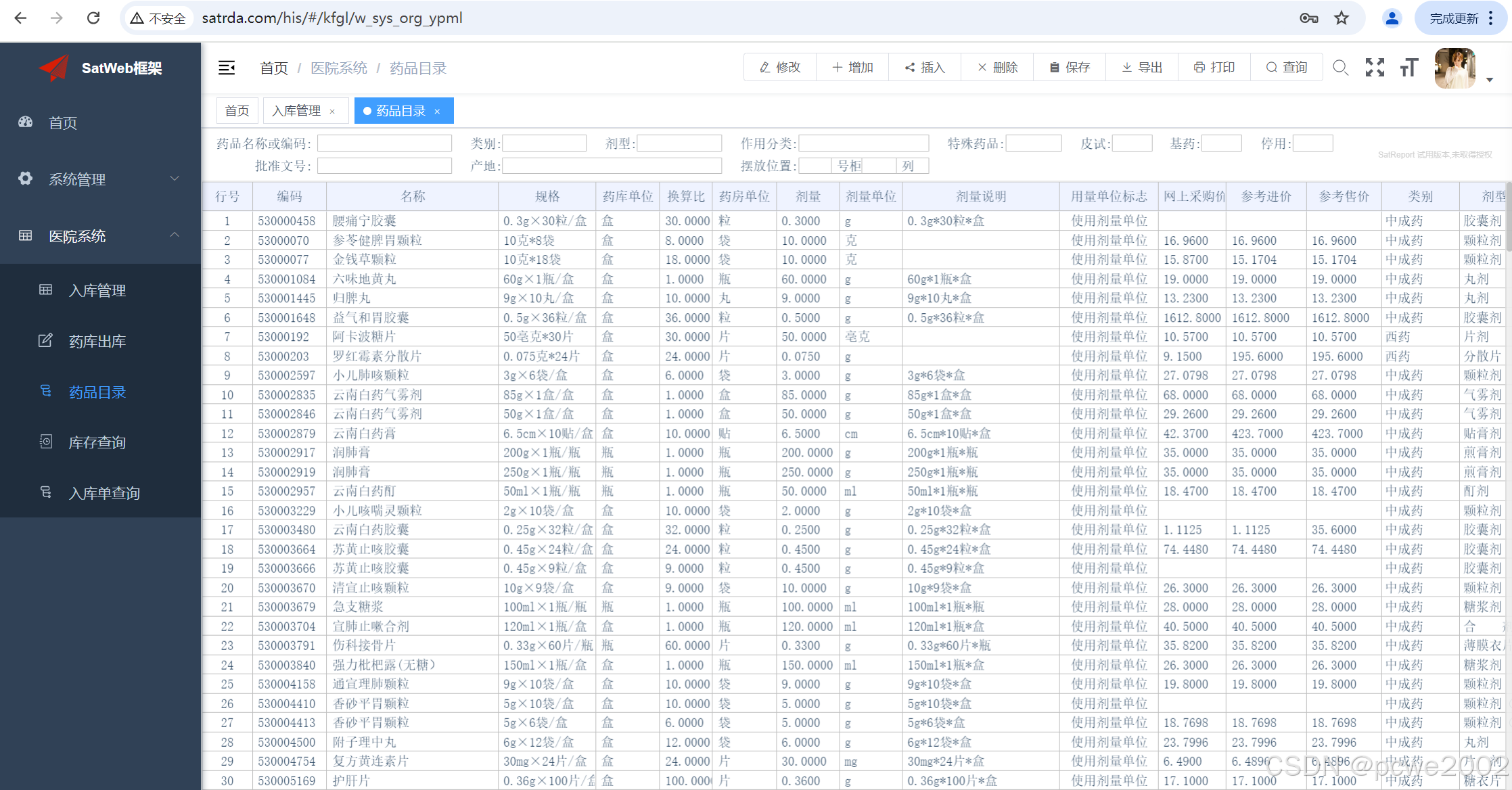Viewport: 1512px width, 790px height.
Task: Bookmark page with the star icon
Action: [x=1342, y=18]
